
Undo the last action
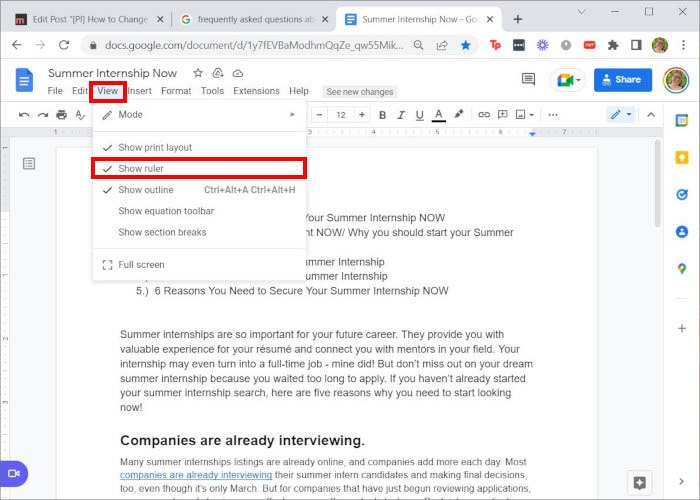(x=24, y=115)
